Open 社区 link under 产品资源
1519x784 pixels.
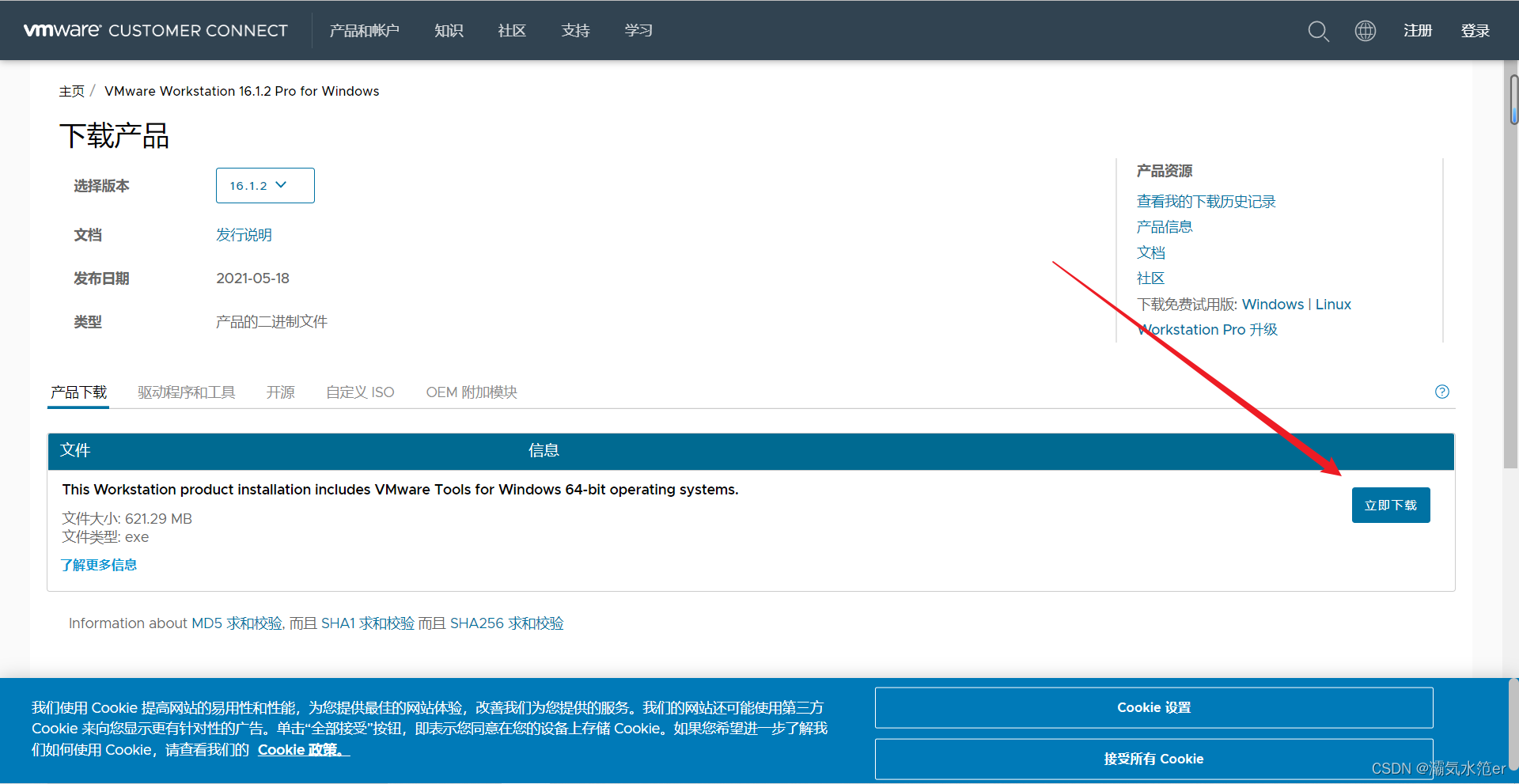(1151, 278)
